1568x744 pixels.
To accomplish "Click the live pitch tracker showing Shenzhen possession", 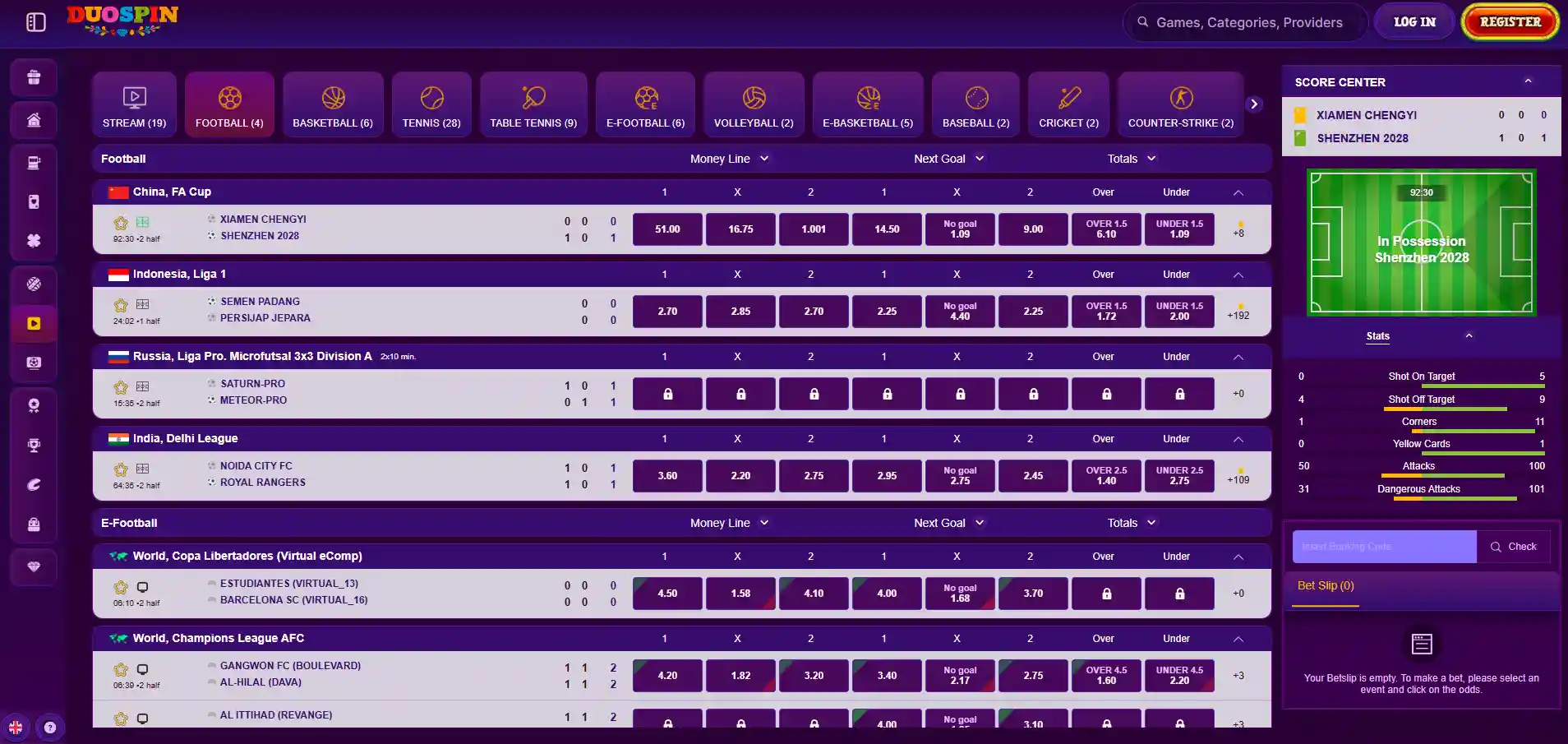I will pos(1422,243).
